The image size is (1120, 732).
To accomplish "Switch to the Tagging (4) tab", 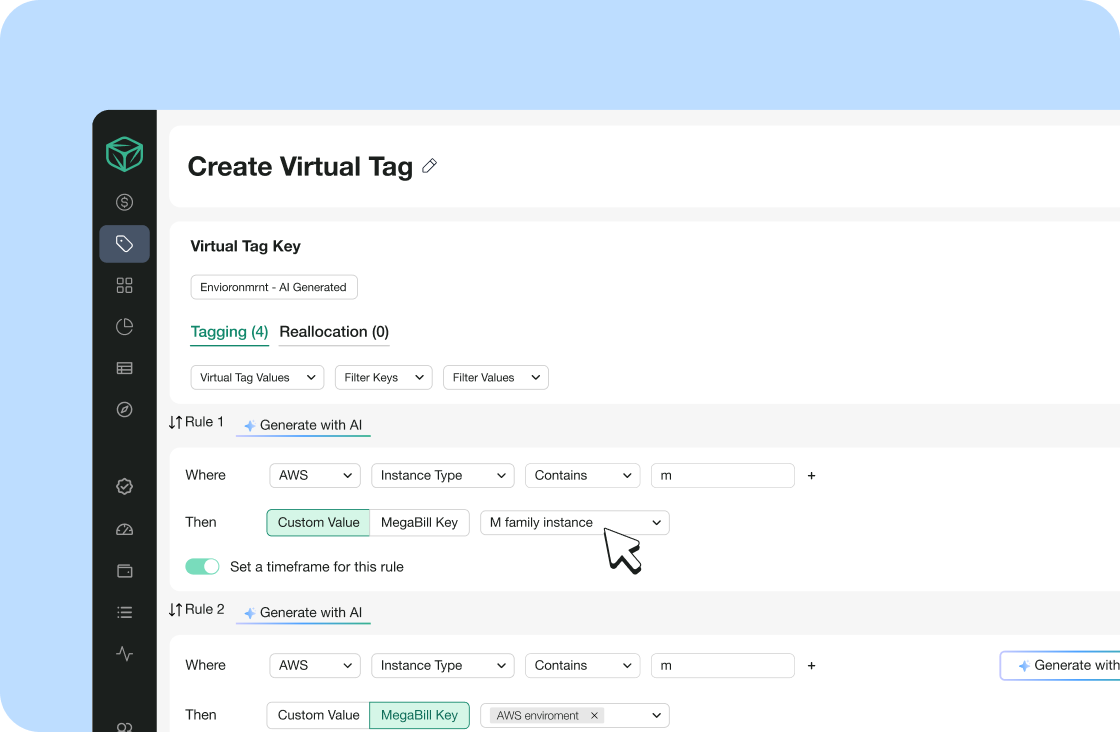I will coord(229,332).
